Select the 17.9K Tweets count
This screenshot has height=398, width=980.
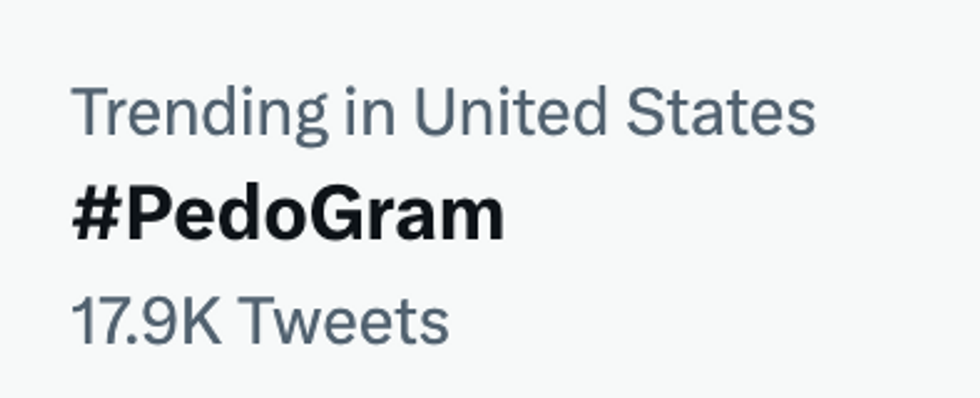(x=260, y=321)
